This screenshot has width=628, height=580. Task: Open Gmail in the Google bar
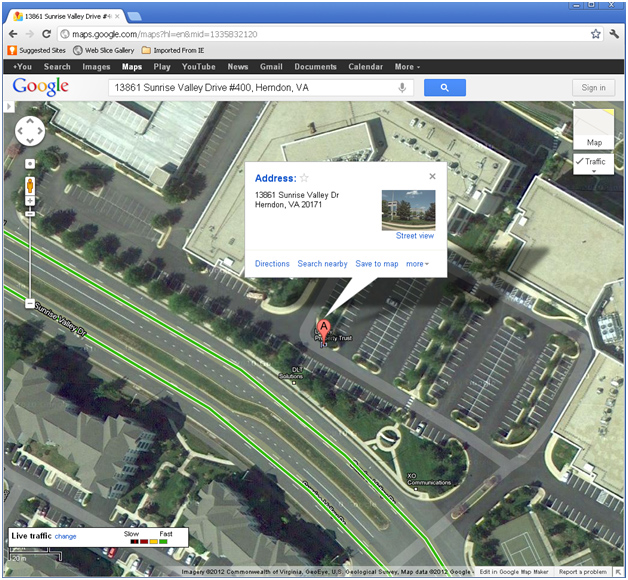(x=271, y=67)
